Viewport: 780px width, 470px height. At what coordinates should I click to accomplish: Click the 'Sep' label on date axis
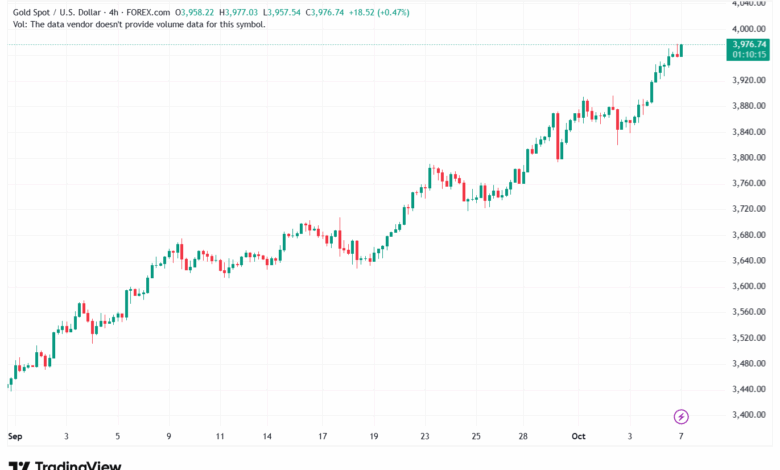tap(14, 437)
